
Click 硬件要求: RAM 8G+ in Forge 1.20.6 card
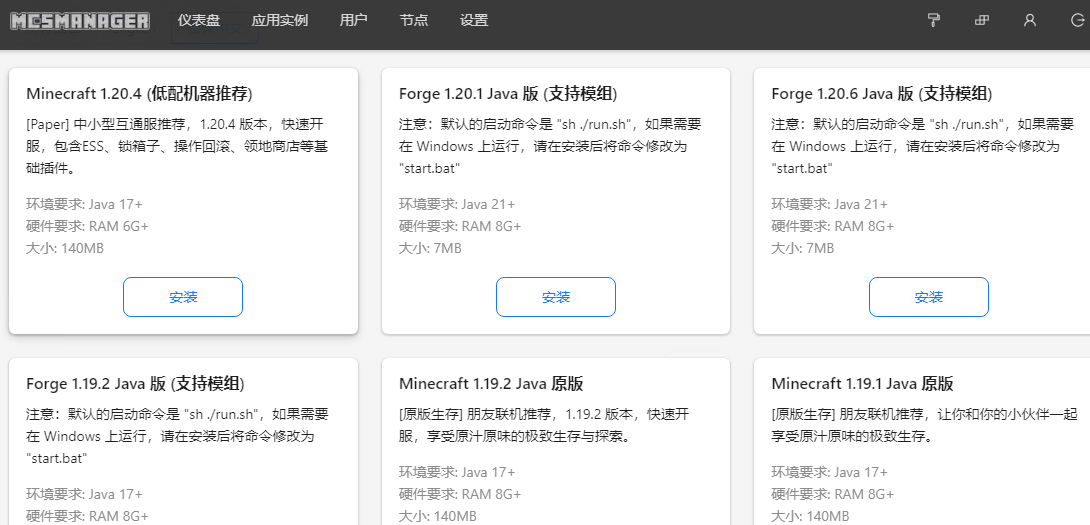click(x=833, y=226)
